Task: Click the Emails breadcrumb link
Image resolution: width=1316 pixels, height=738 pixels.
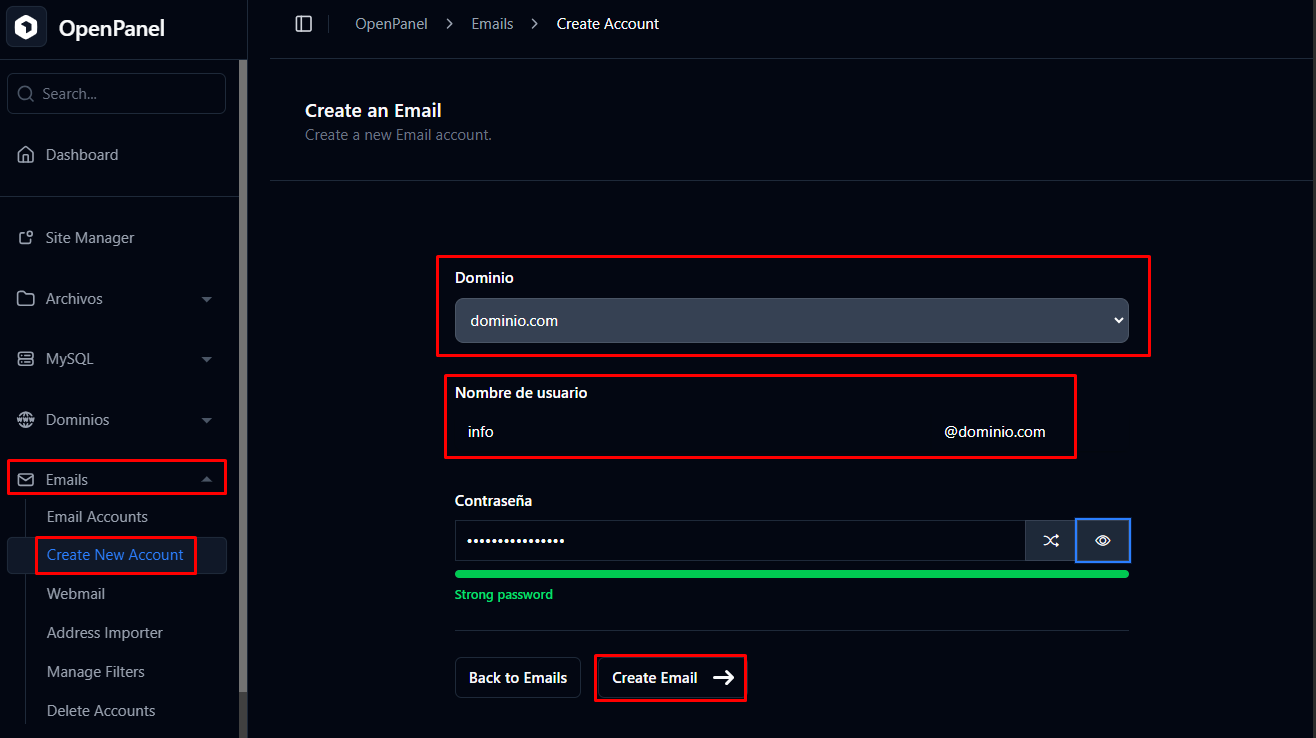Action: [492, 24]
